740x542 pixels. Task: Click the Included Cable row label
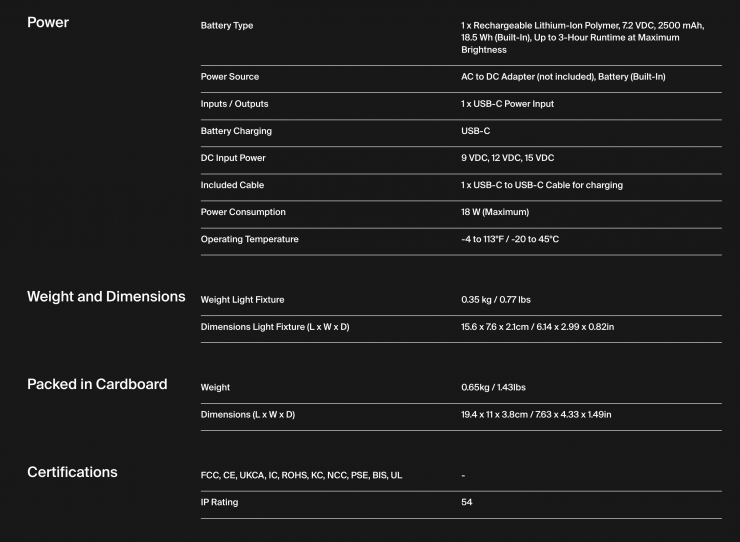click(x=232, y=185)
